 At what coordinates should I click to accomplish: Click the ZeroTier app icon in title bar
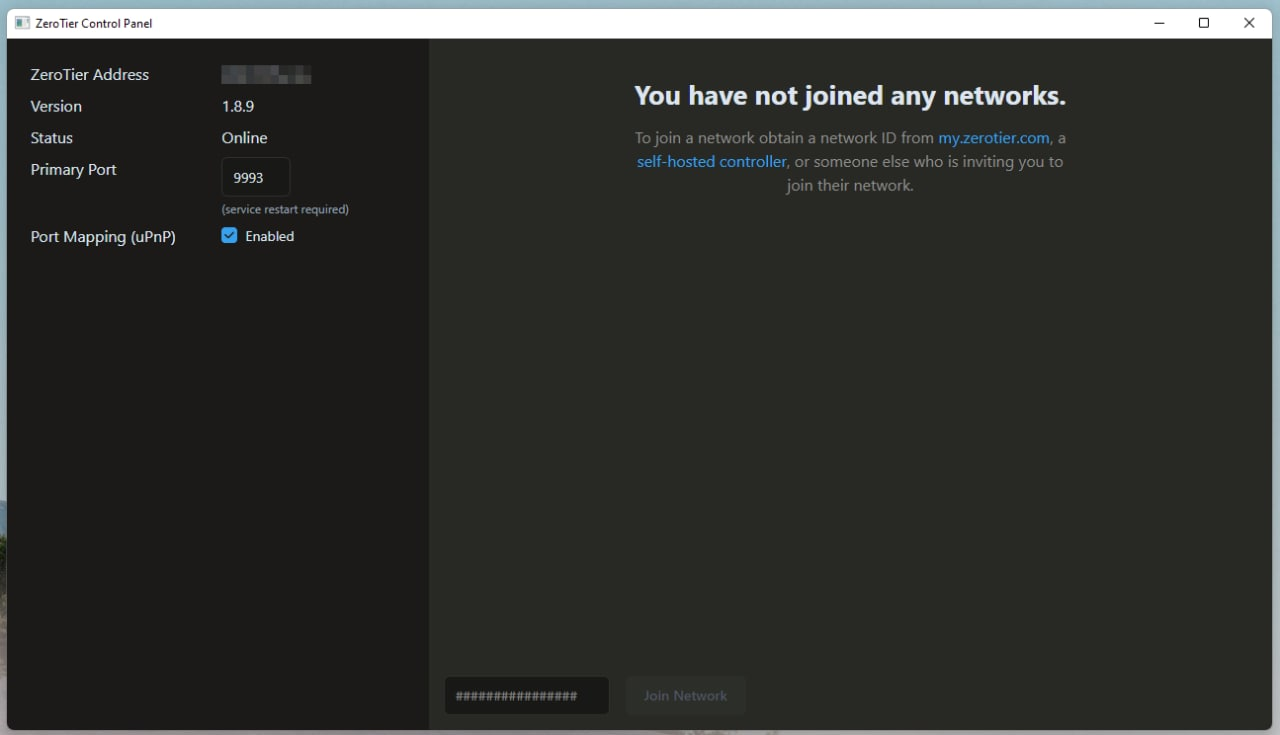point(22,23)
